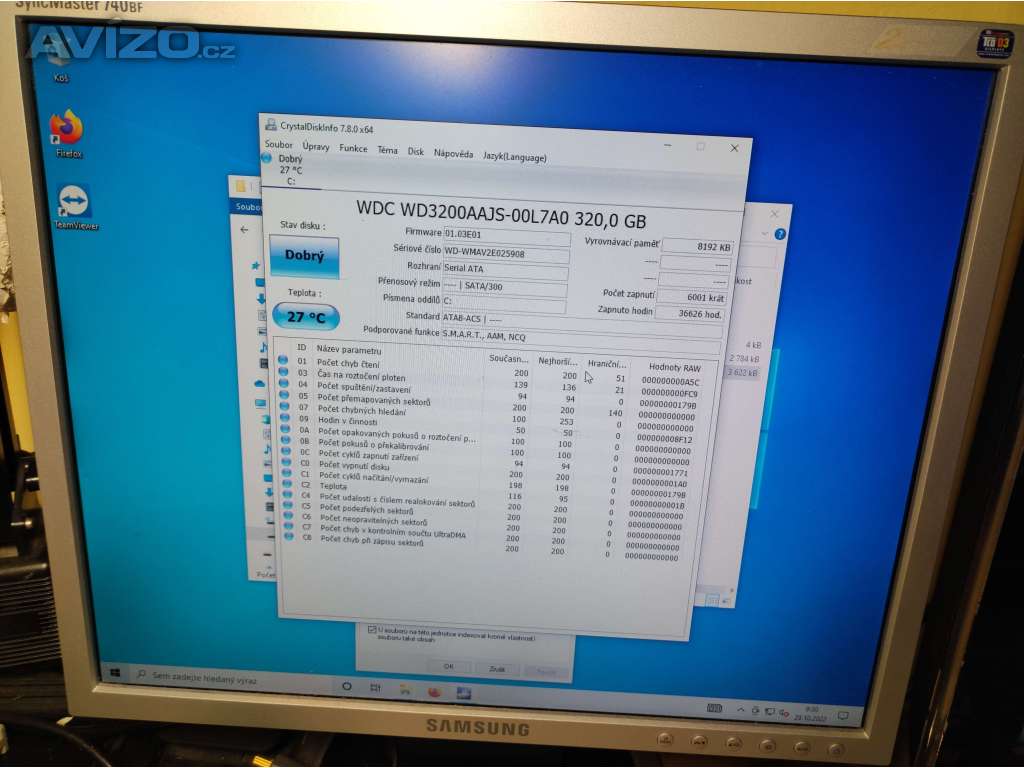The width and height of the screenshot is (1024, 768).
Task: Click the Hodnoty RAW column header
Action: pyautogui.click(x=674, y=368)
